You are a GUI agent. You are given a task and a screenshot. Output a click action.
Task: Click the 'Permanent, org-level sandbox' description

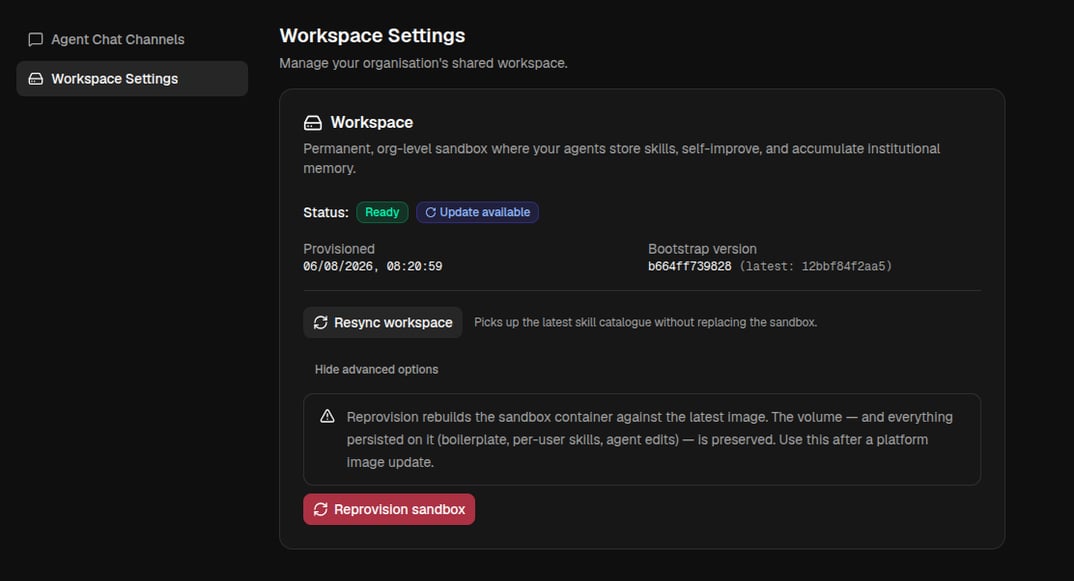tap(622, 158)
